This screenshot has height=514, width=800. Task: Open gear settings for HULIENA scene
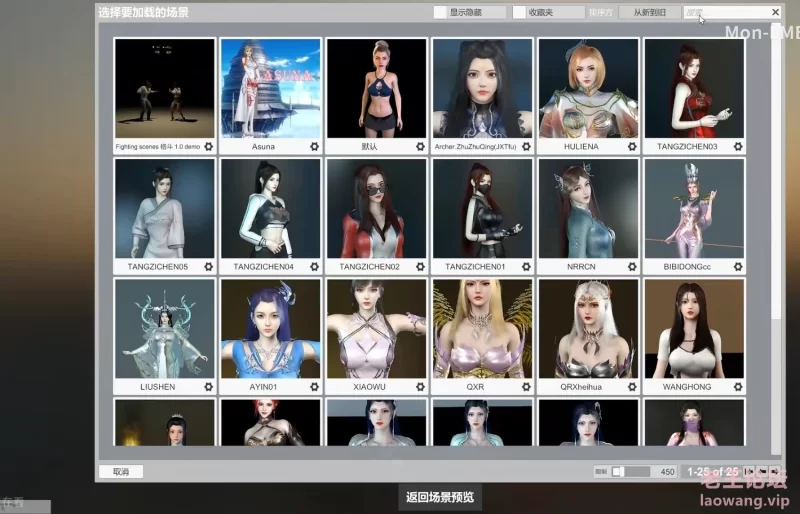[x=632, y=146]
